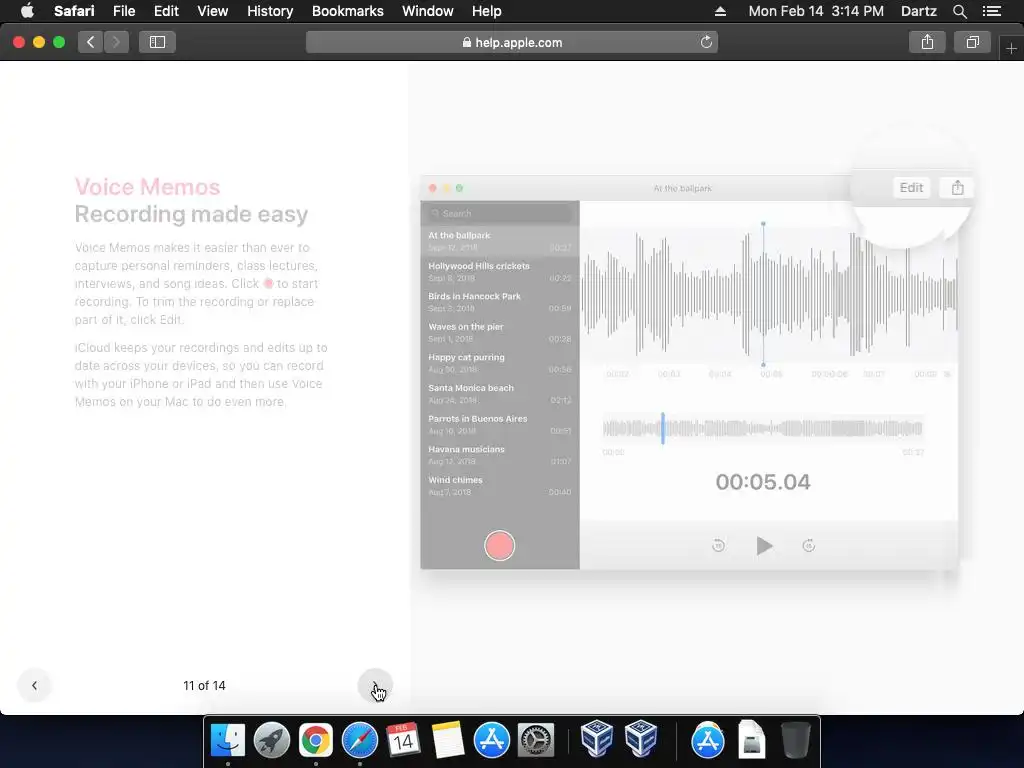Select the At the ballpark recording
The image size is (1024, 768).
[500, 241]
